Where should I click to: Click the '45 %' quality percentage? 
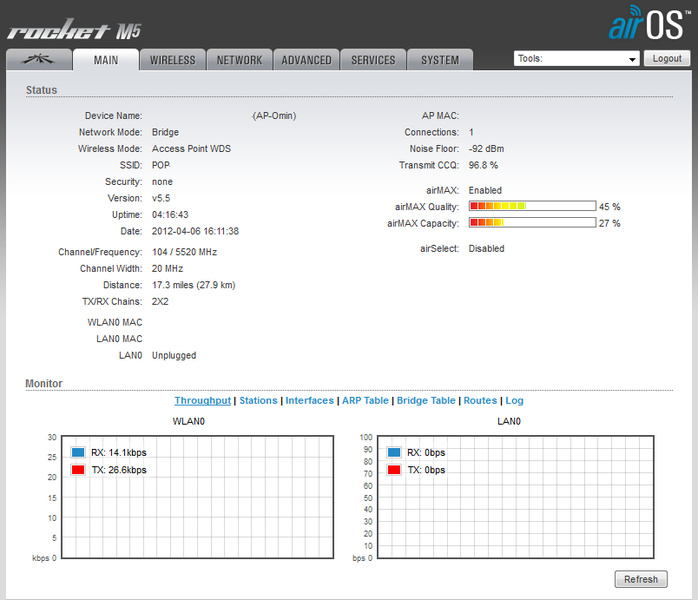pyautogui.click(x=609, y=207)
